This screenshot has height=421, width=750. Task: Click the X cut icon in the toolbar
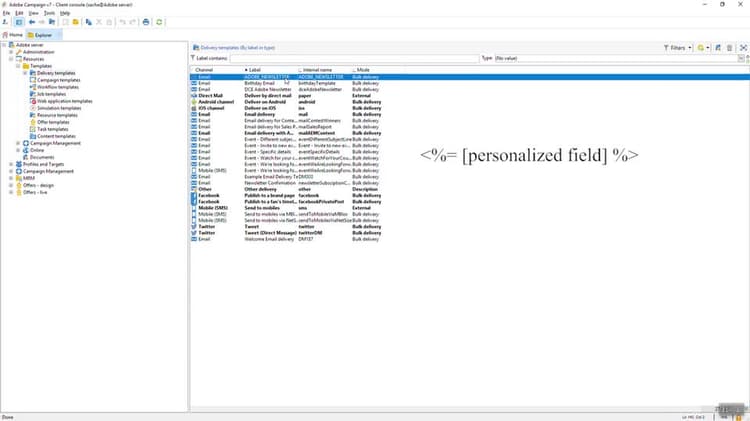(99, 22)
